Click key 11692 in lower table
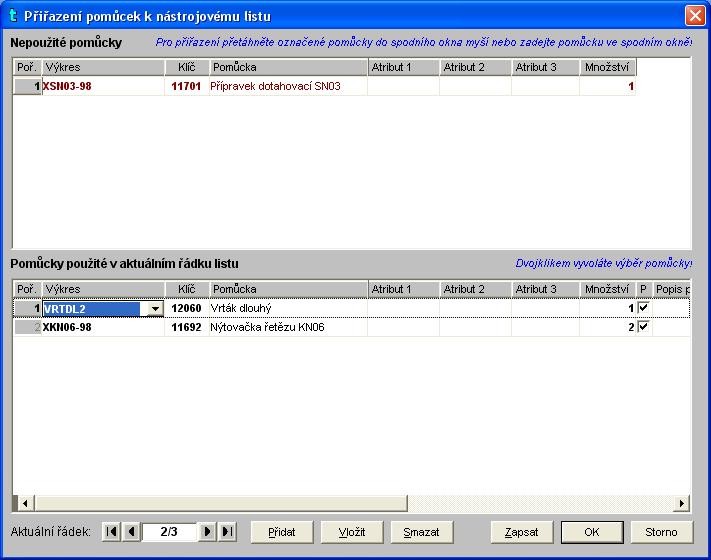 (186, 327)
